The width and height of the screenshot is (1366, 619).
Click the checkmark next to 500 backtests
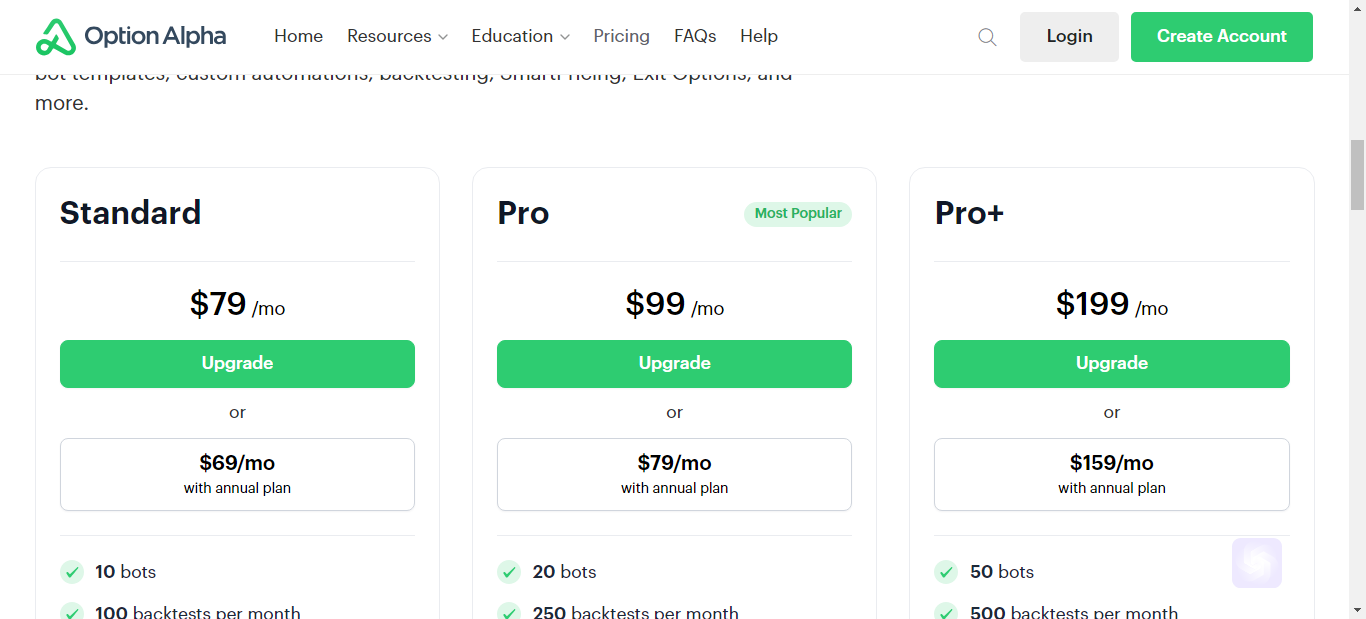[946, 611]
